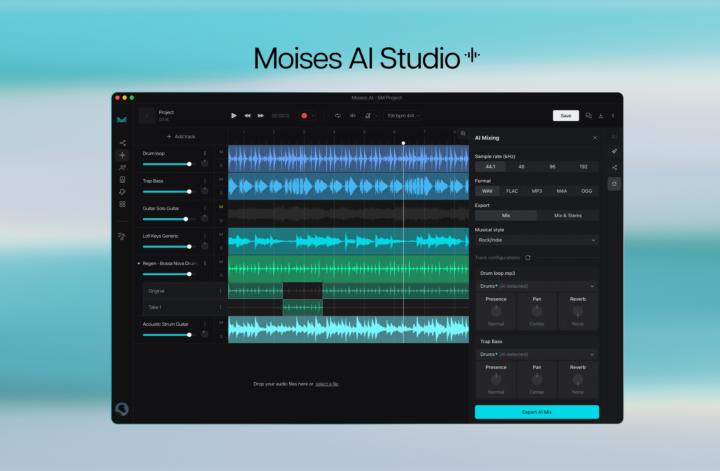Click the Drum loop.mp3 Presence knob
Screen dimensions: 720x471
496,311
